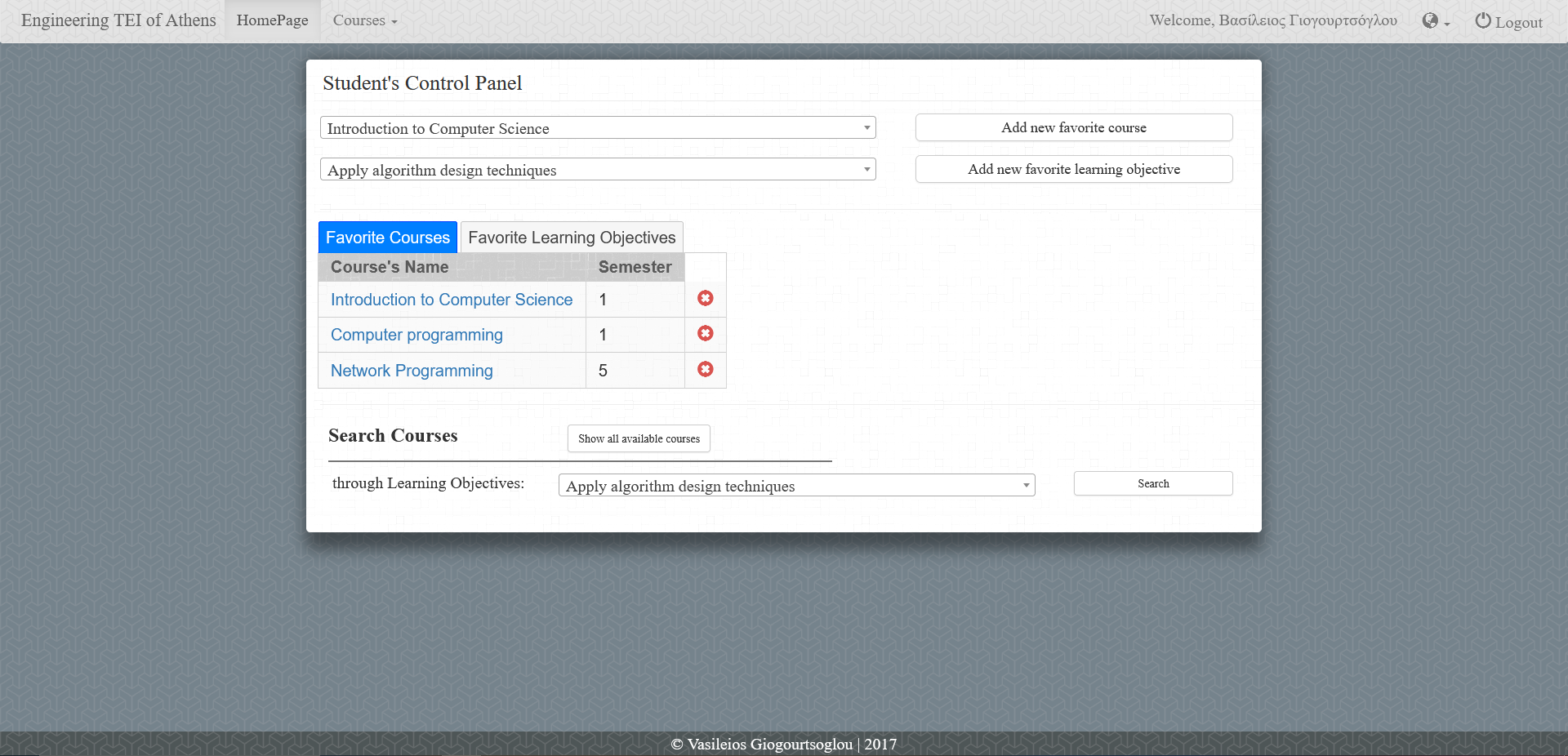Image resolution: width=1568 pixels, height=756 pixels.
Task: Expand the search learning objectives dropdown
Action: tap(796, 486)
